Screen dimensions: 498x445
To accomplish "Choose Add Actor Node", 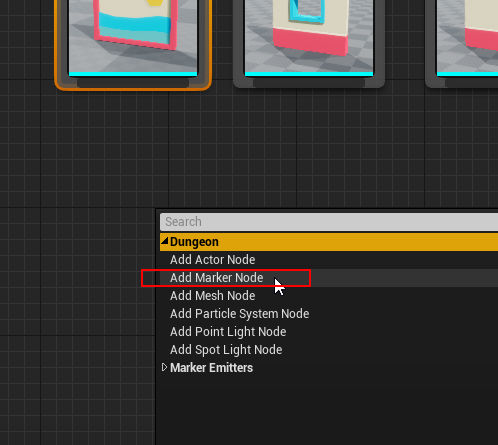I will pyautogui.click(x=212, y=260).
